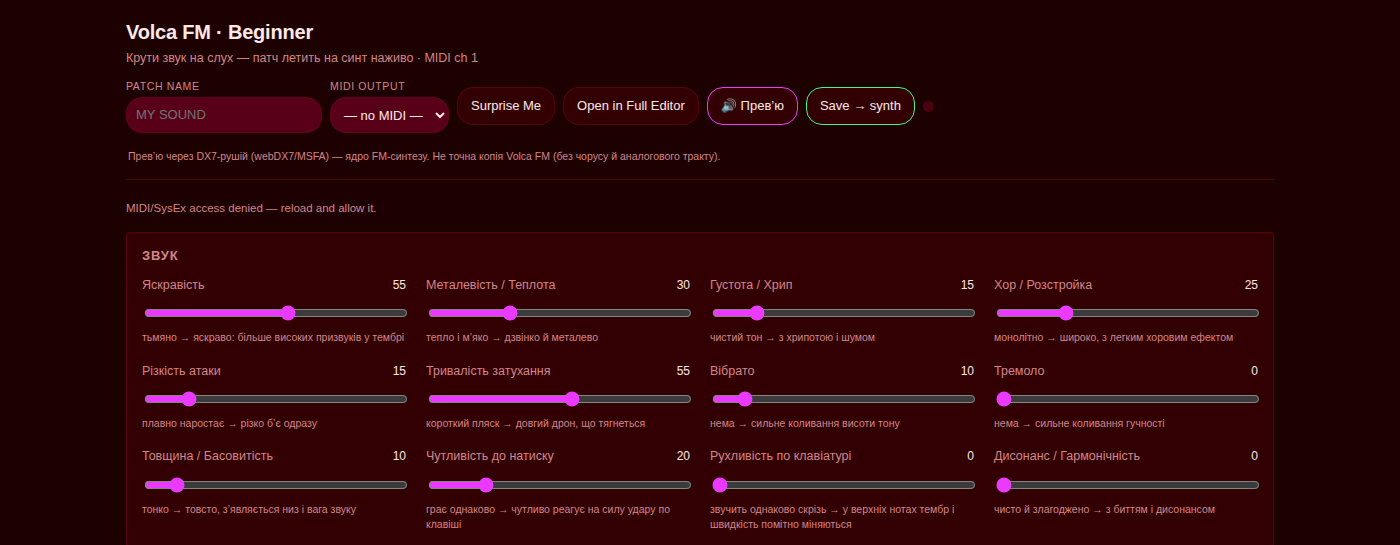
Task: Click the ЗВУК section title
Action: coord(160,256)
